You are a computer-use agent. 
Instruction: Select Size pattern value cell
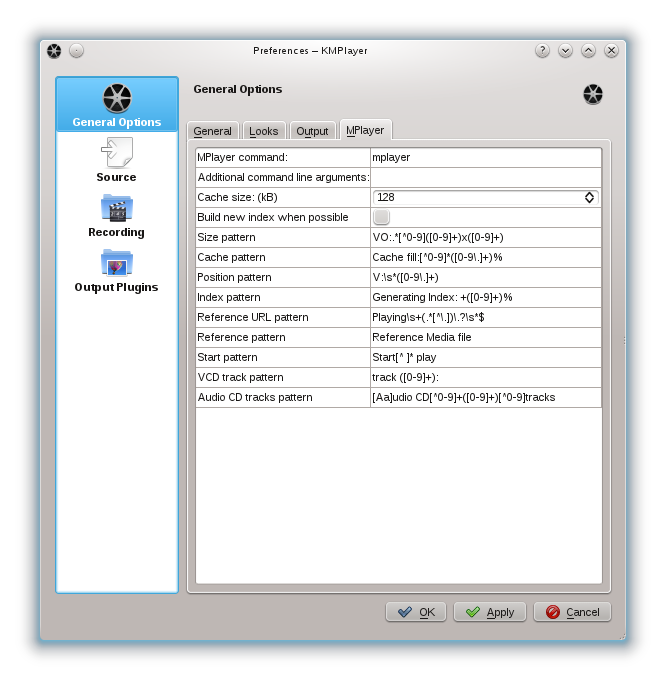point(486,237)
